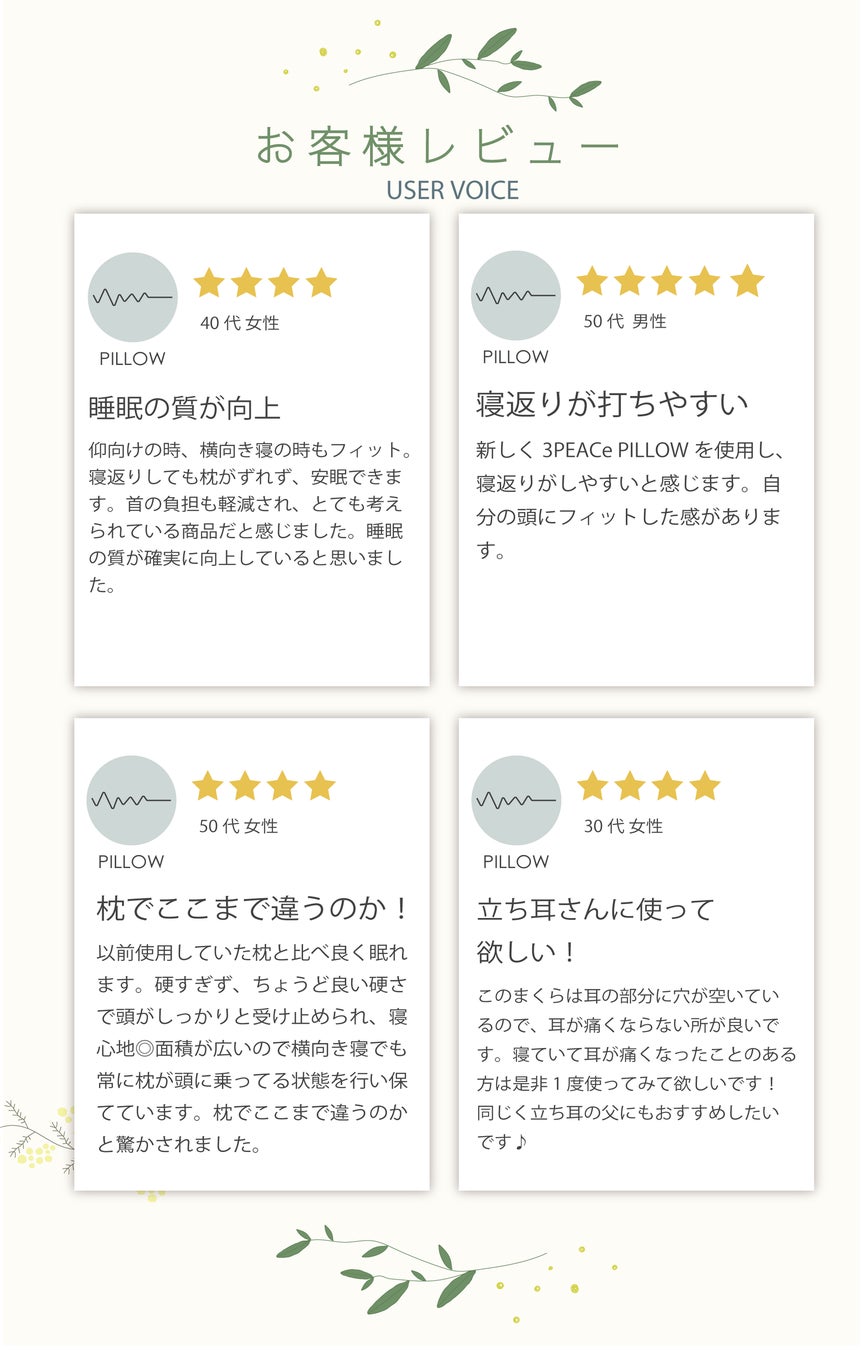Select the 寝返りが打ちやすい review title
Image resolution: width=864 pixels, height=1350 pixels.
click(612, 404)
